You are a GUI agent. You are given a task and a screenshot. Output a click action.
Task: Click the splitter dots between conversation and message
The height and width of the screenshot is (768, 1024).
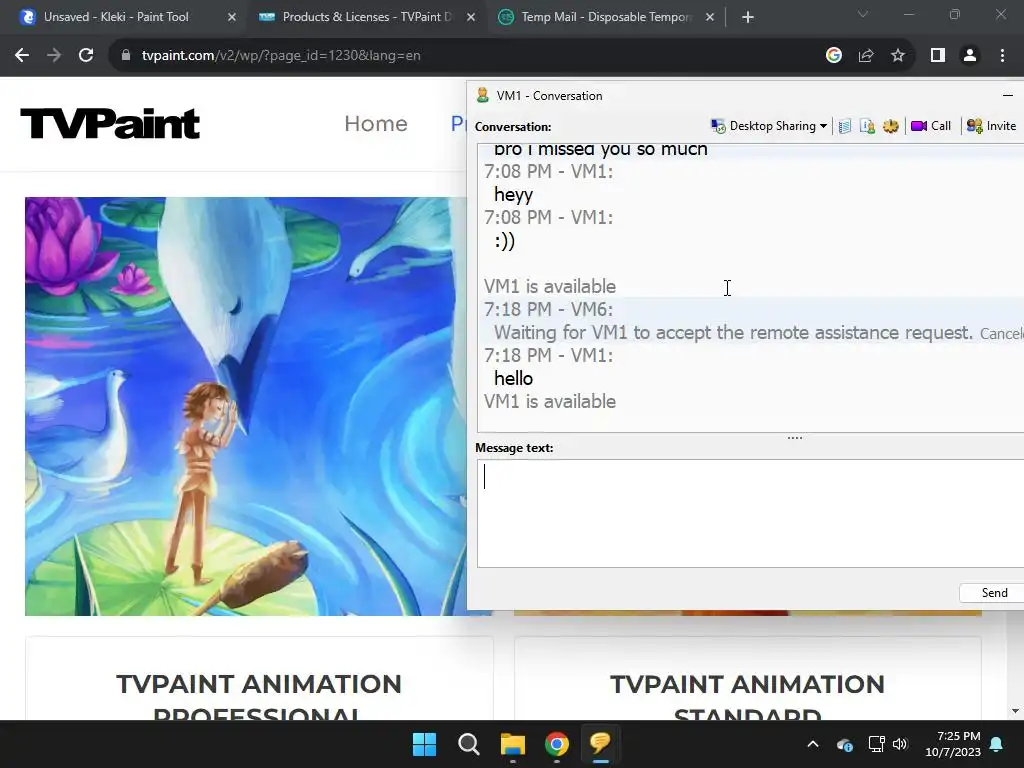pyautogui.click(x=795, y=438)
